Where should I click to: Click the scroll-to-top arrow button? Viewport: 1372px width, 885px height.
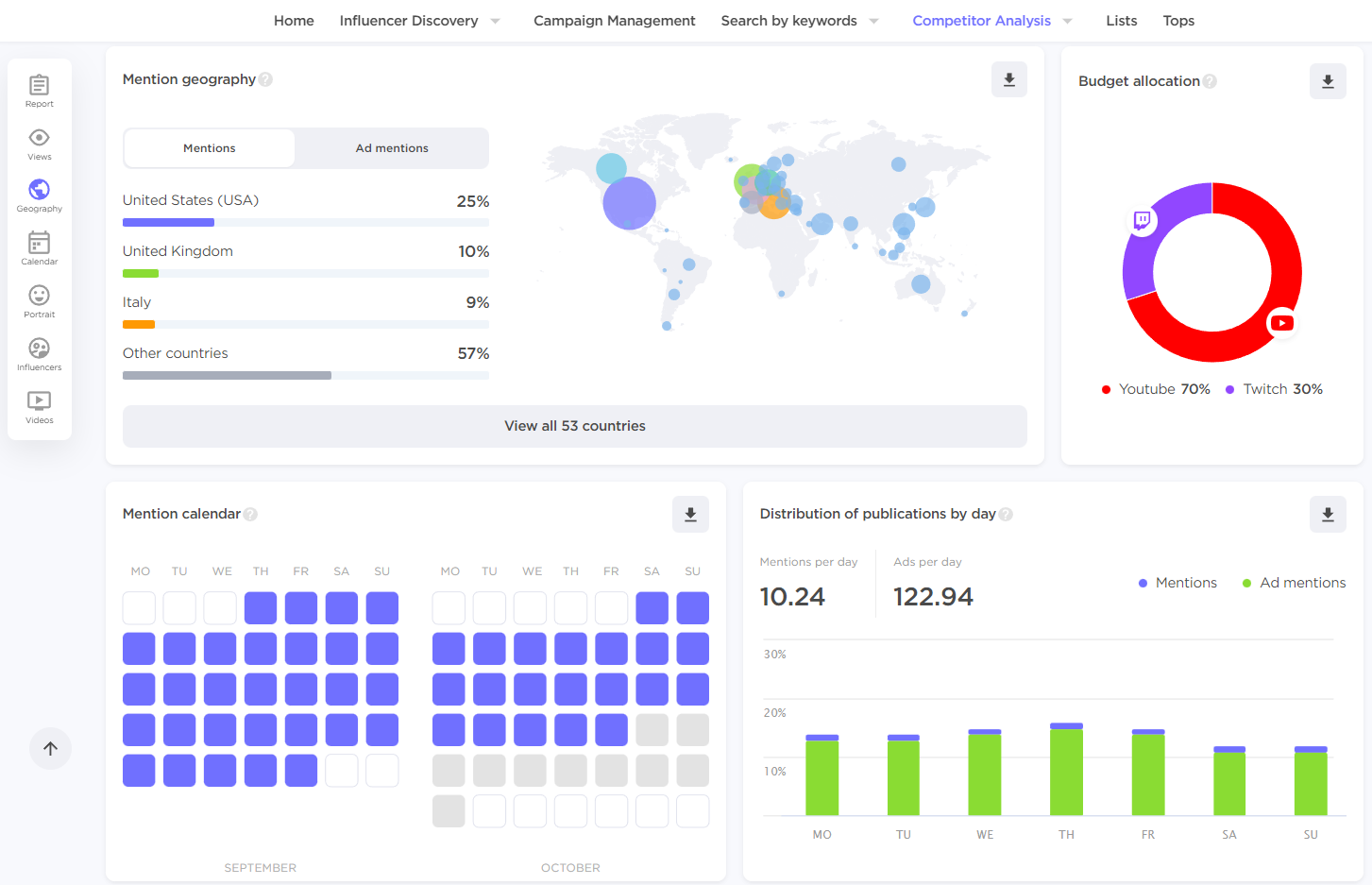(51, 748)
